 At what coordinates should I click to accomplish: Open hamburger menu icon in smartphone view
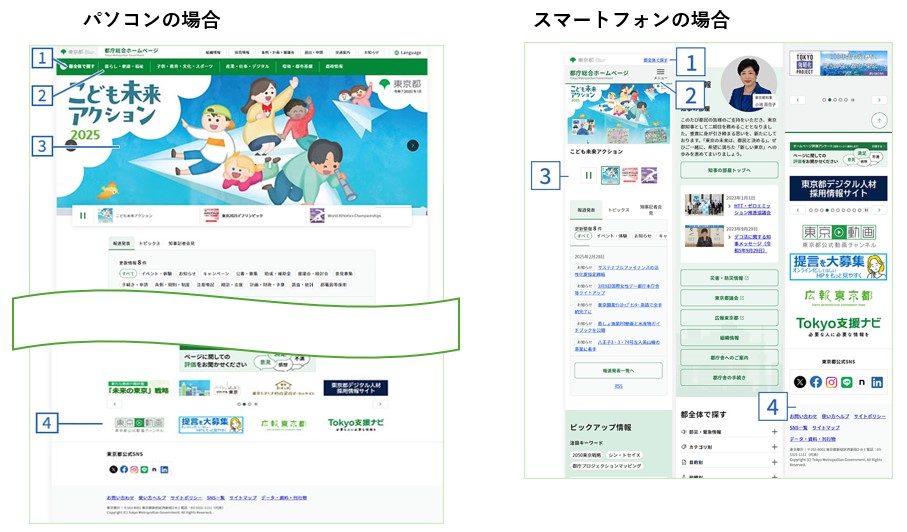pos(660,73)
